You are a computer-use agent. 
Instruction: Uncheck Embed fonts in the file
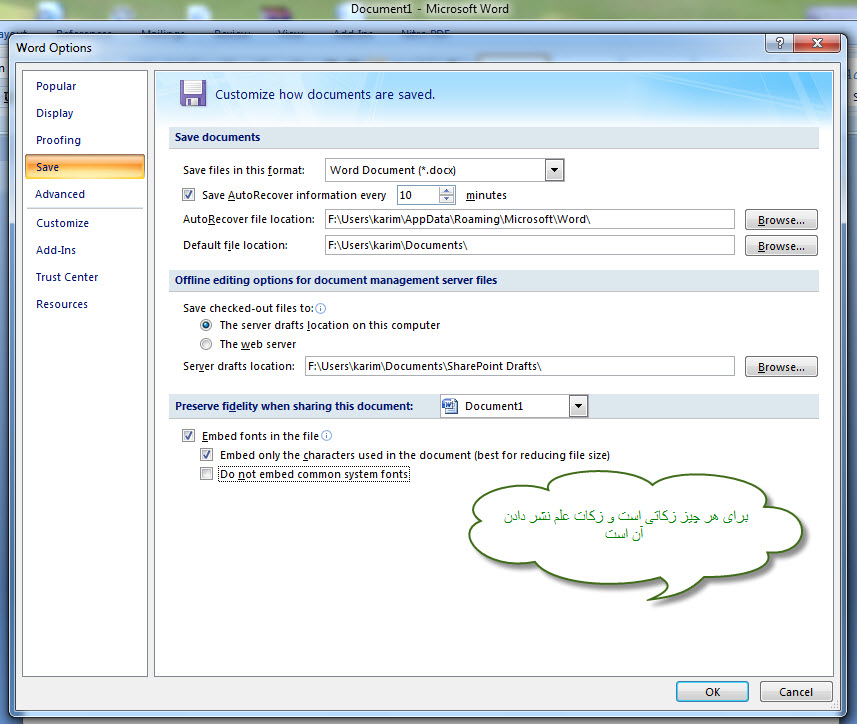click(189, 435)
